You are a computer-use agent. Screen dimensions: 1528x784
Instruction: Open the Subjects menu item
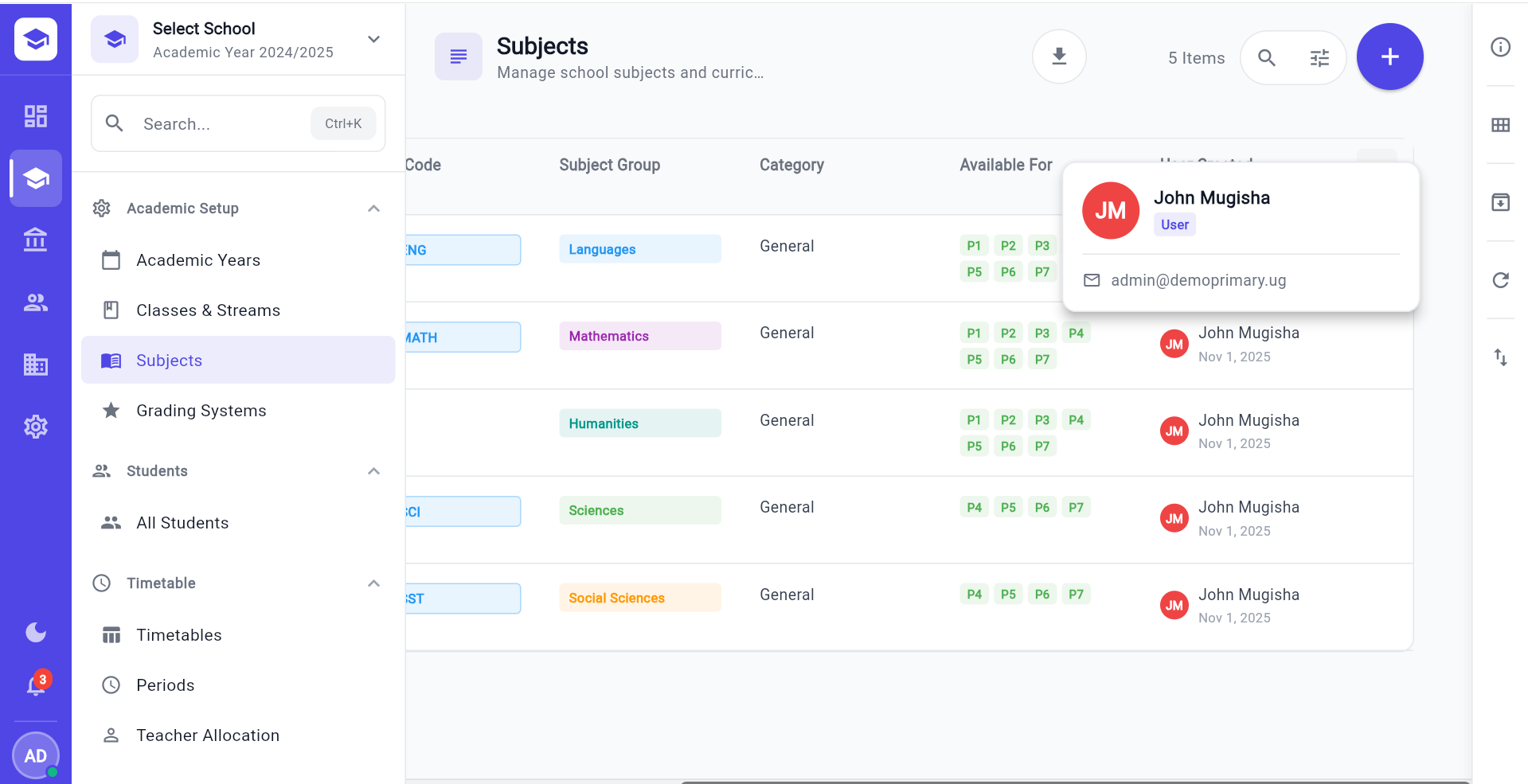point(169,361)
